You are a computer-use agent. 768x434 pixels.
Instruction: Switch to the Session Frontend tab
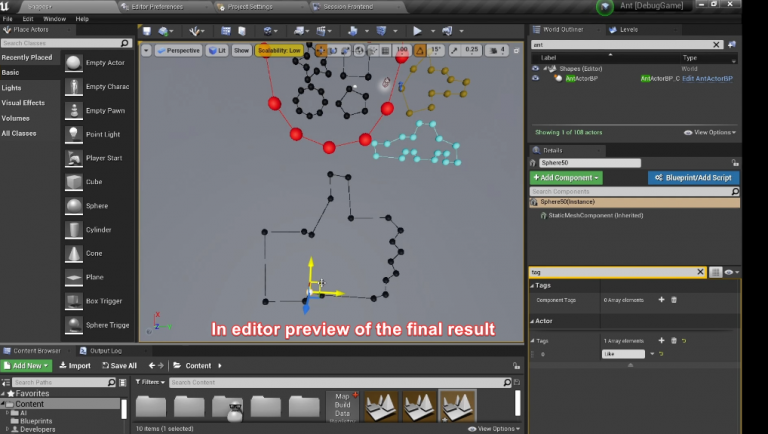pyautogui.click(x=348, y=7)
